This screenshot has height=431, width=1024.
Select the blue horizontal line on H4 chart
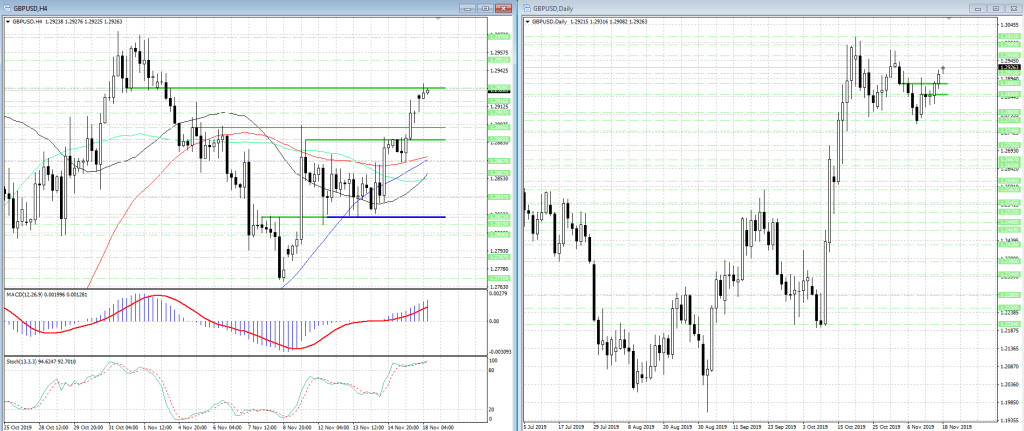click(x=385, y=217)
